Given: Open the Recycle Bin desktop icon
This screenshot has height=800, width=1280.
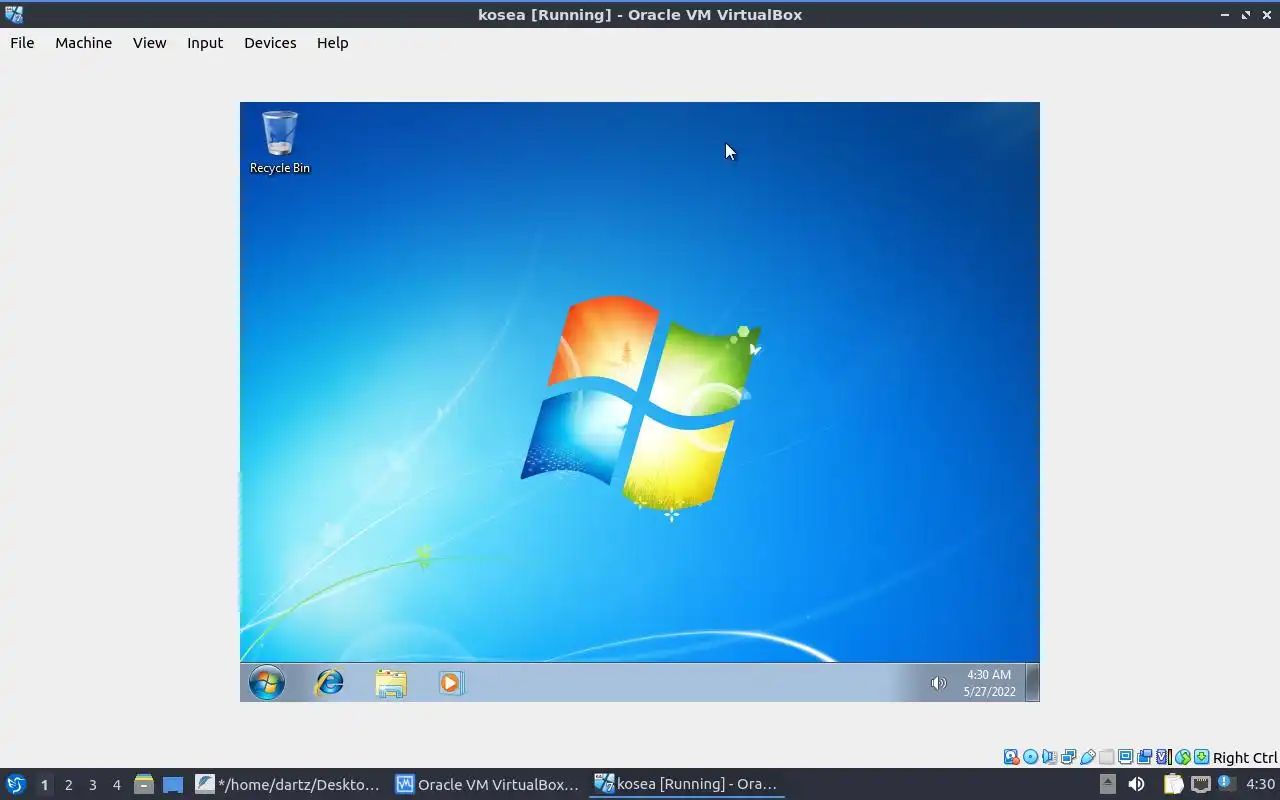Looking at the screenshot, I should pos(280,142).
